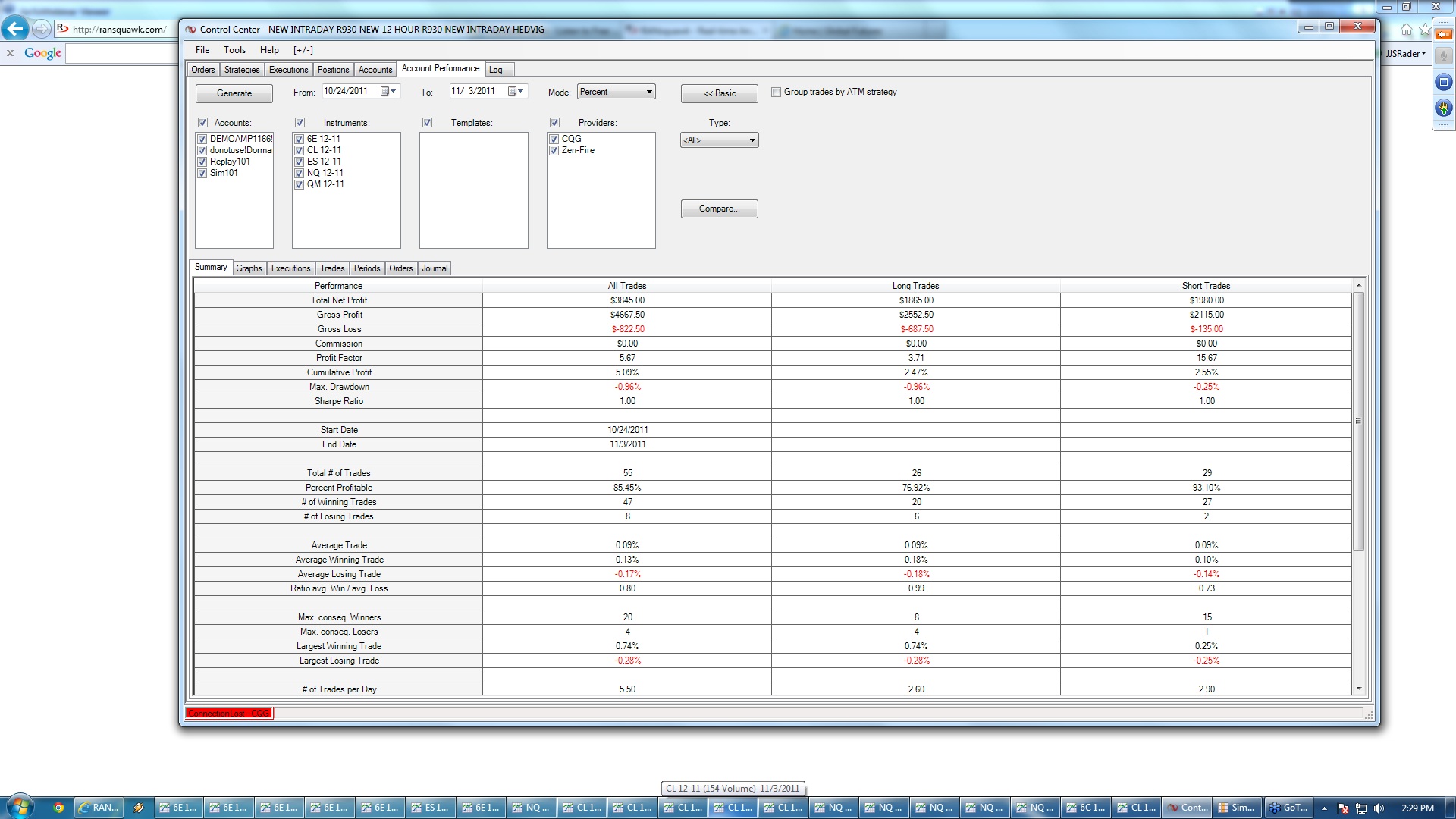1456x819 pixels.
Task: Open the ES1... chart taskbar item
Action: click(431, 808)
